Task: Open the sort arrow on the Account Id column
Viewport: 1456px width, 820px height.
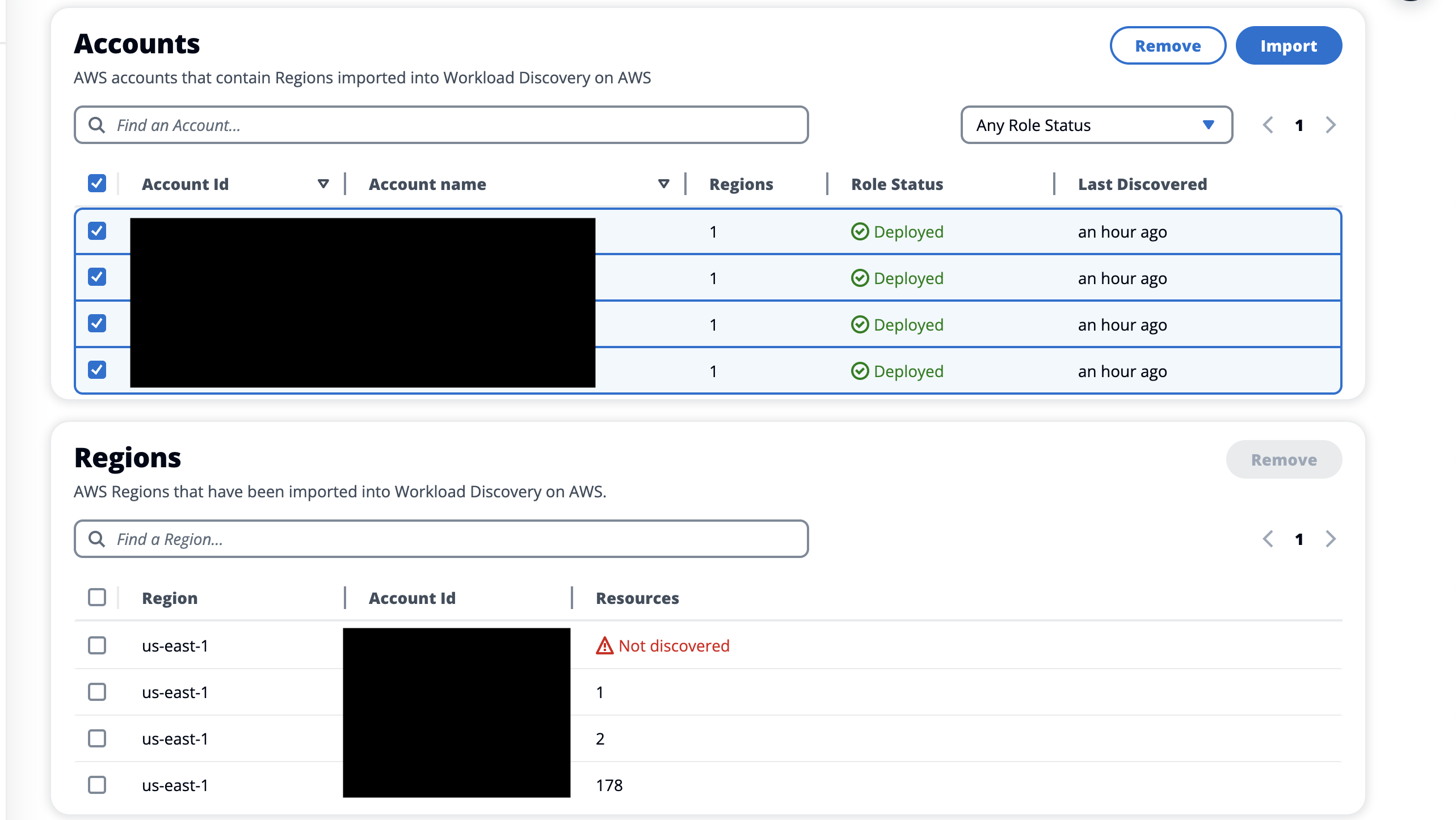Action: coord(322,183)
